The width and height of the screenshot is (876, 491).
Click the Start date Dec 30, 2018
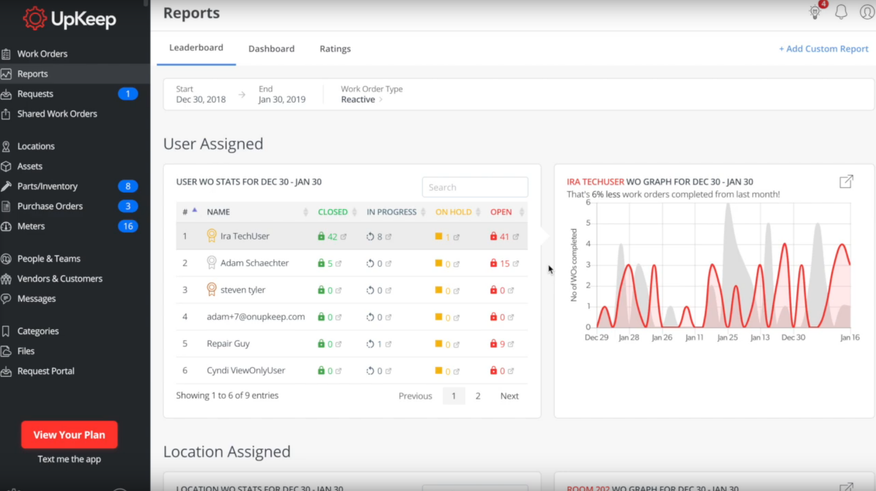pos(201,100)
